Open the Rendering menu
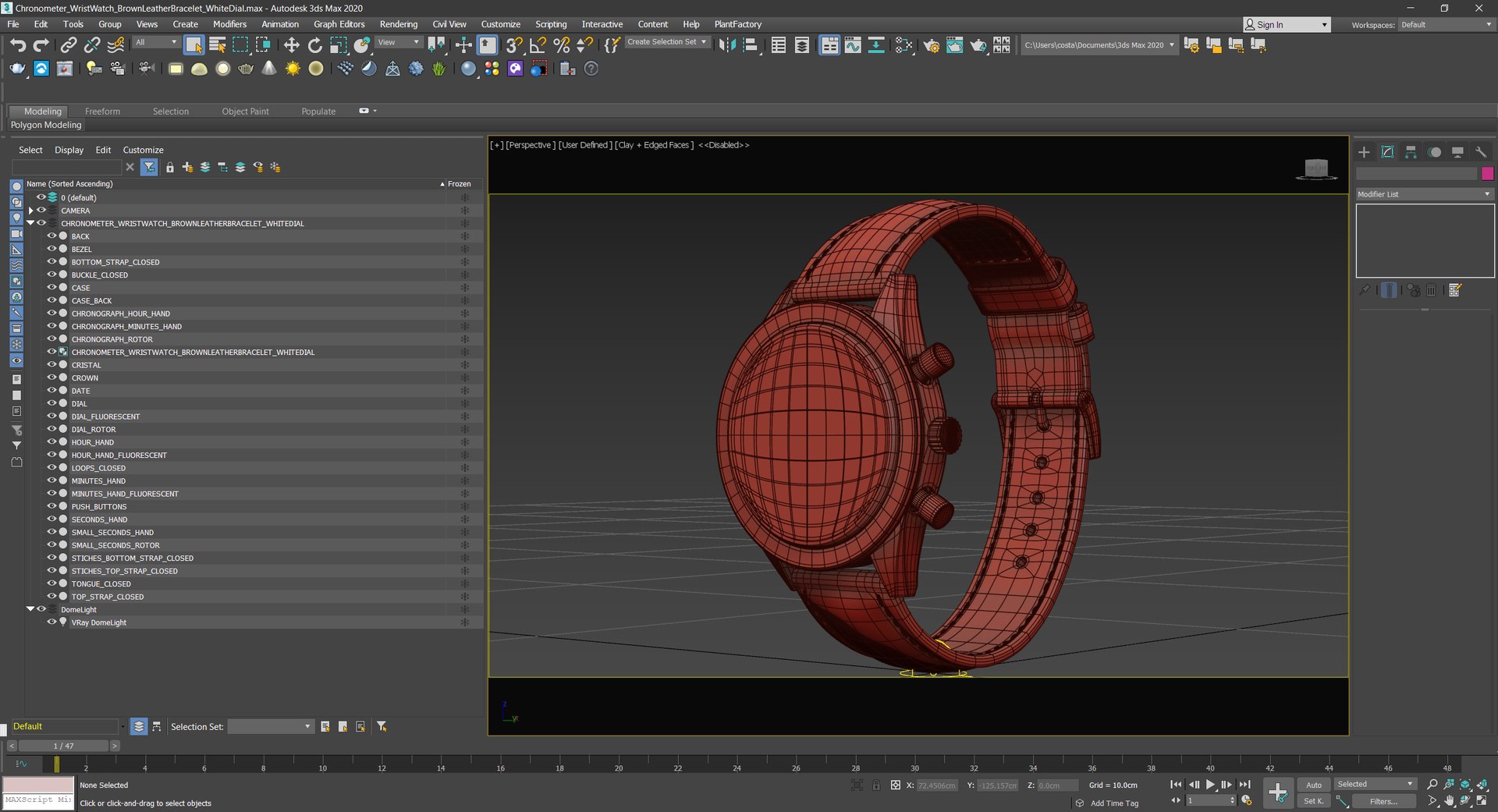Screen dimensions: 1498x812 tap(398, 24)
